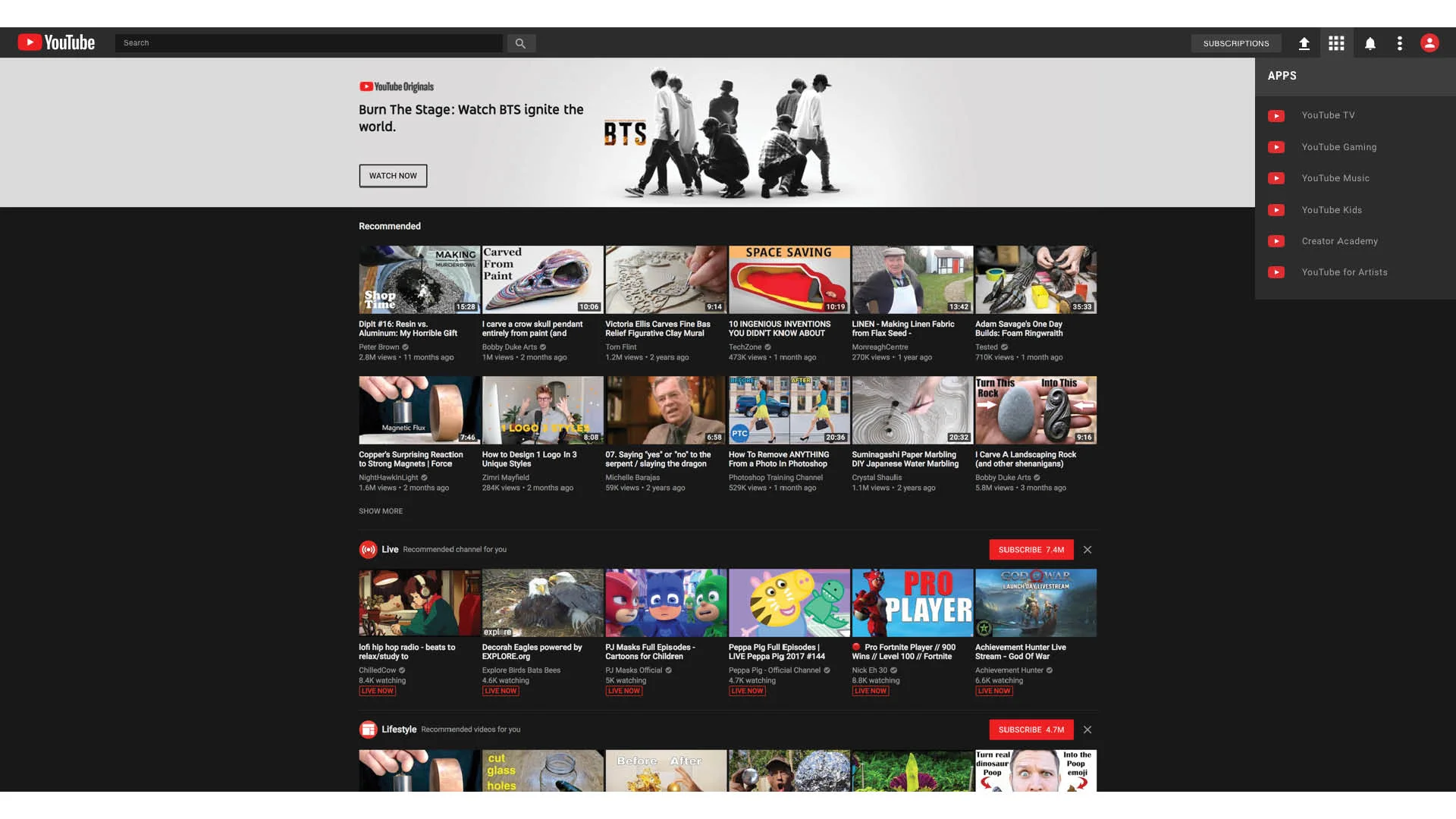The width and height of the screenshot is (1456, 819).
Task: Open the three-dot settings menu
Action: click(1400, 43)
